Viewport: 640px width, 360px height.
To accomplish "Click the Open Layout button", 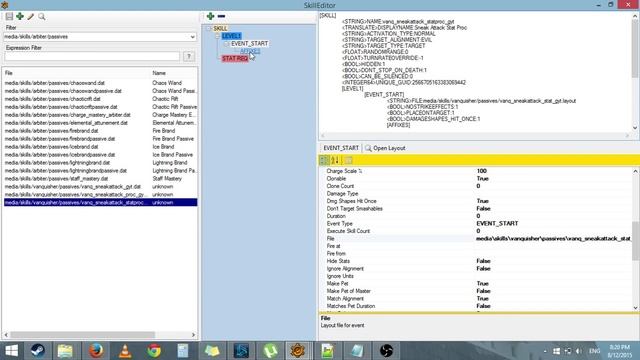I will (385, 148).
